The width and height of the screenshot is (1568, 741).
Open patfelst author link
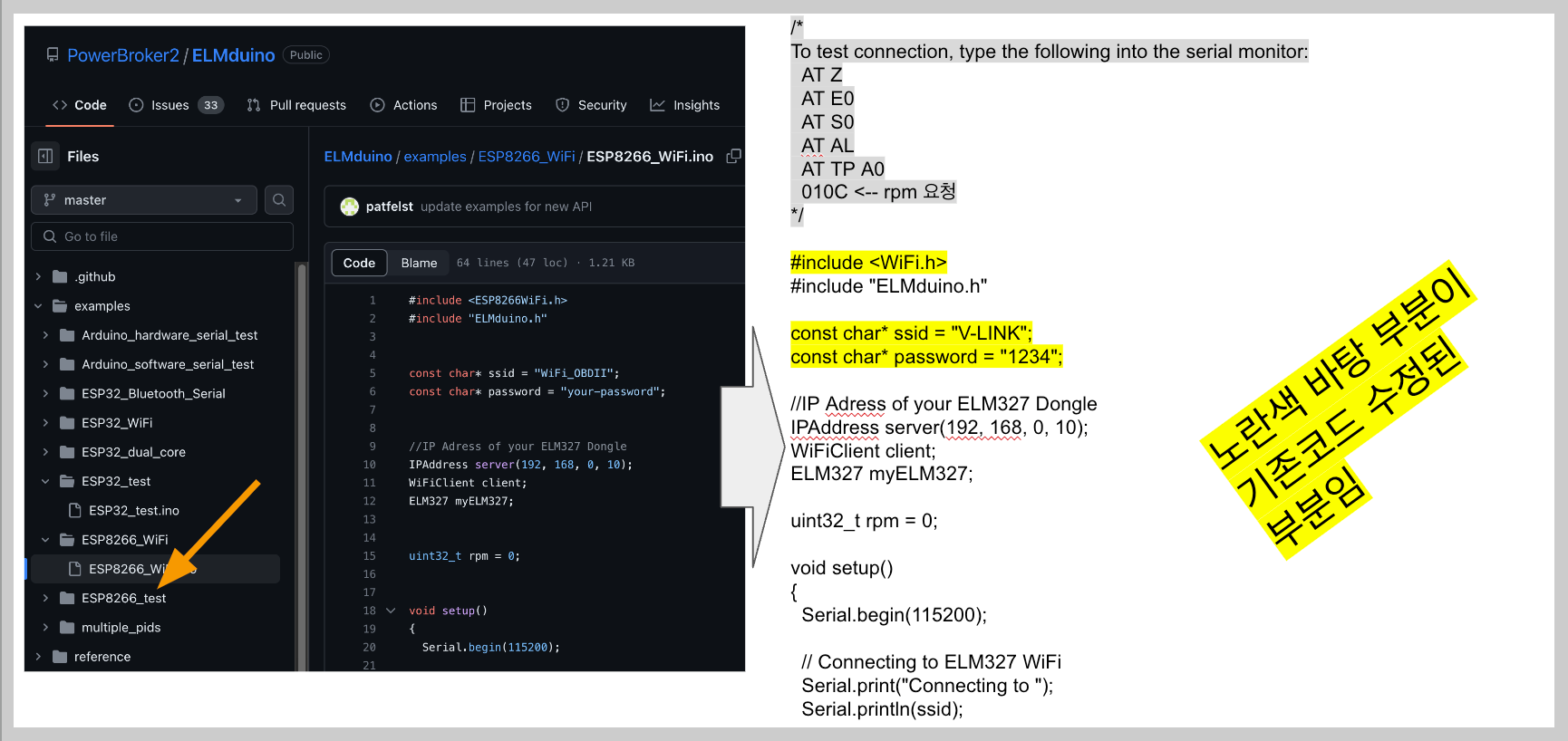point(390,207)
